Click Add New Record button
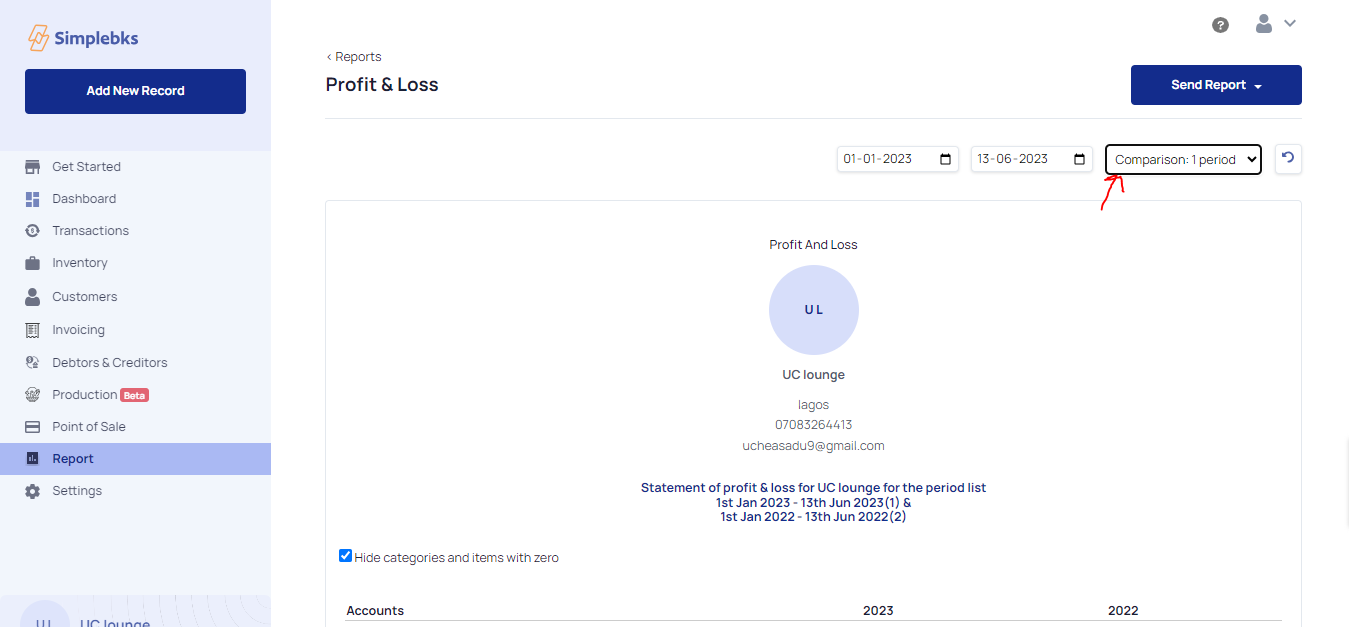This screenshot has height=627, width=1349. [x=135, y=91]
